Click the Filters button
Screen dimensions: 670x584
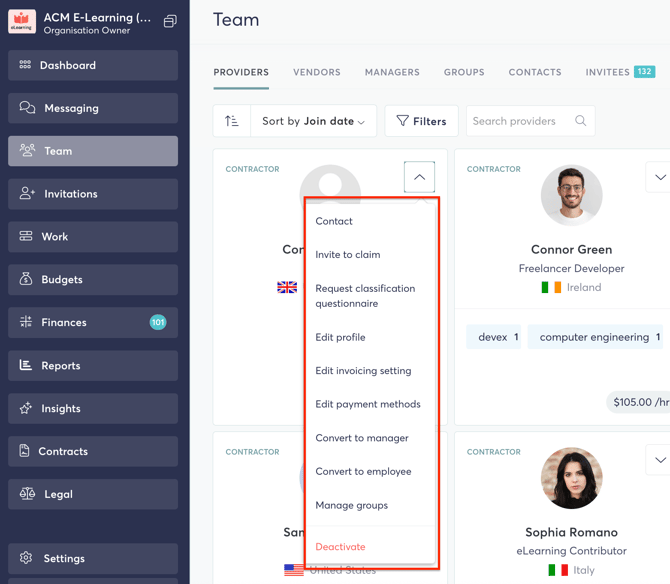pyautogui.click(x=421, y=121)
